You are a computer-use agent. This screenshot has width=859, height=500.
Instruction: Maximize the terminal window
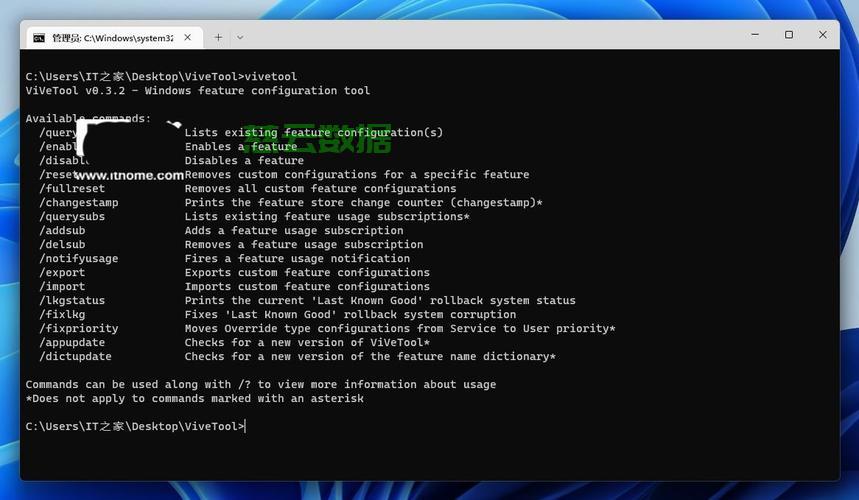(x=789, y=35)
